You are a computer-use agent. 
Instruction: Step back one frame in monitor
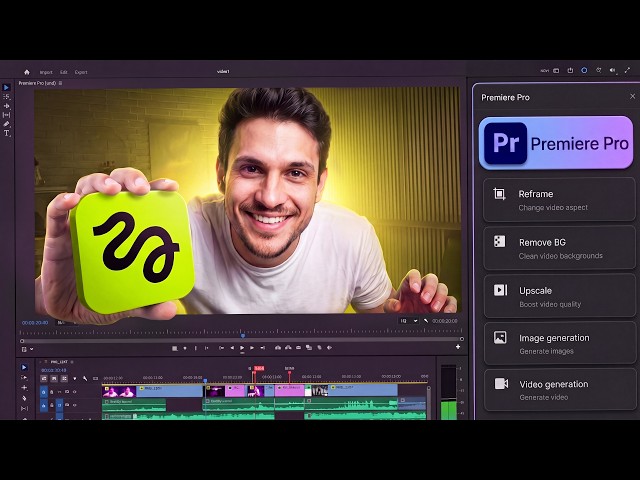(x=232, y=348)
